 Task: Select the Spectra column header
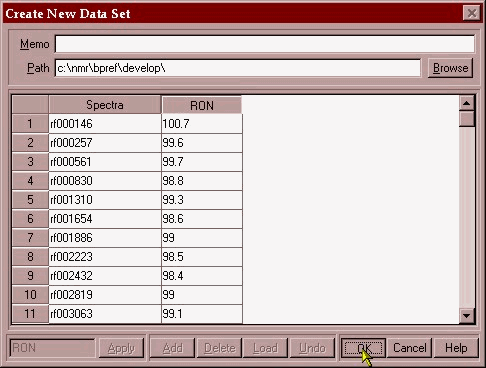[105, 105]
